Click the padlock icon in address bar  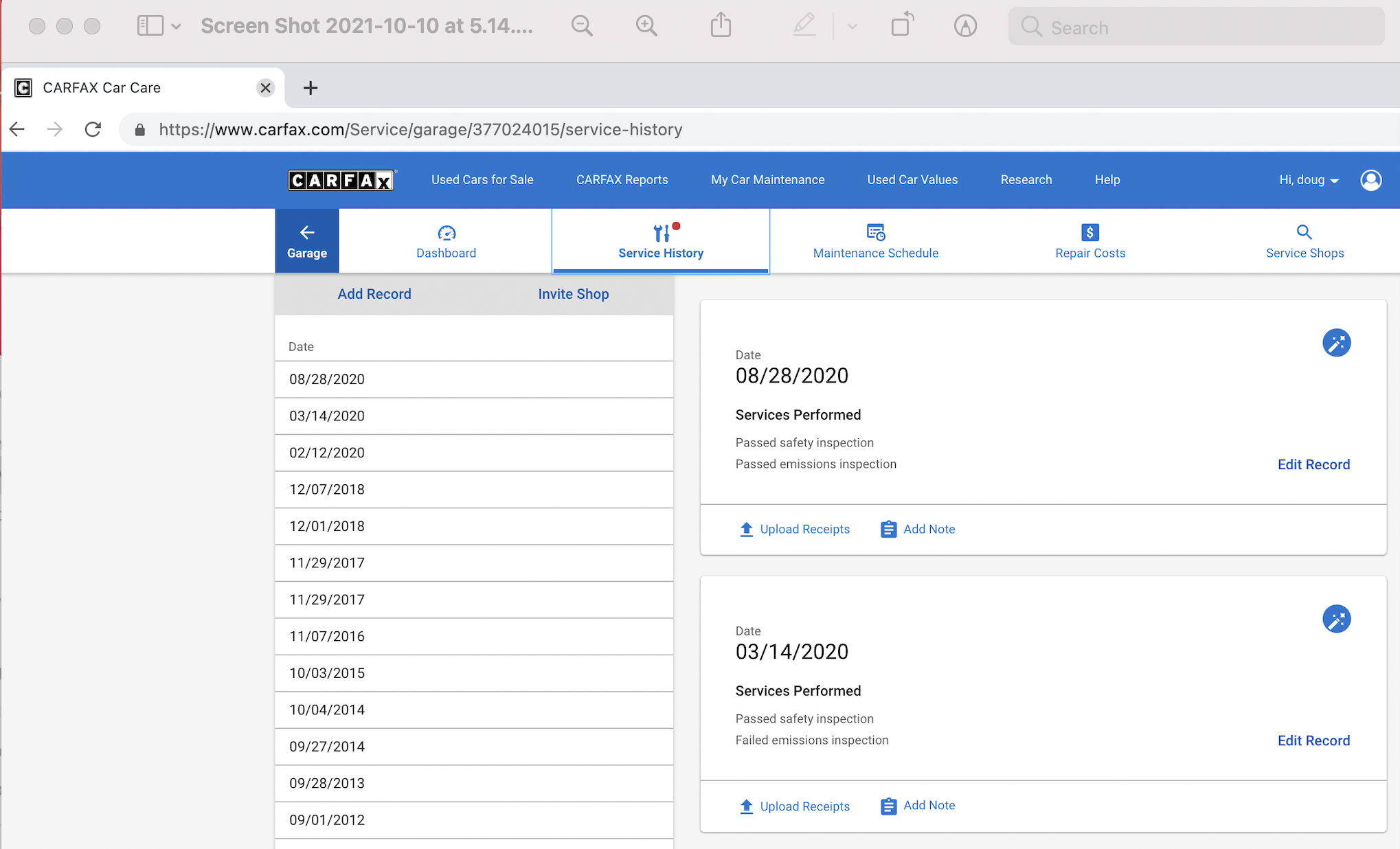(x=139, y=130)
